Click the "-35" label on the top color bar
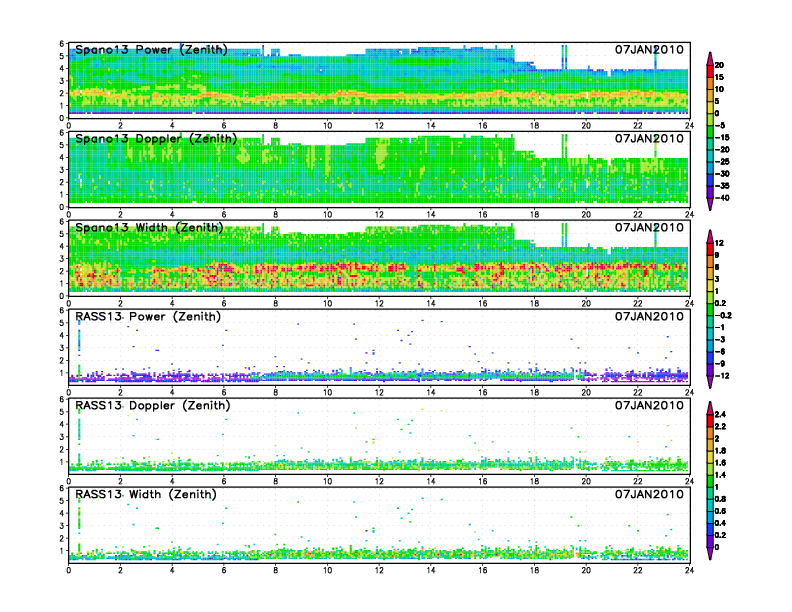 pos(722,186)
